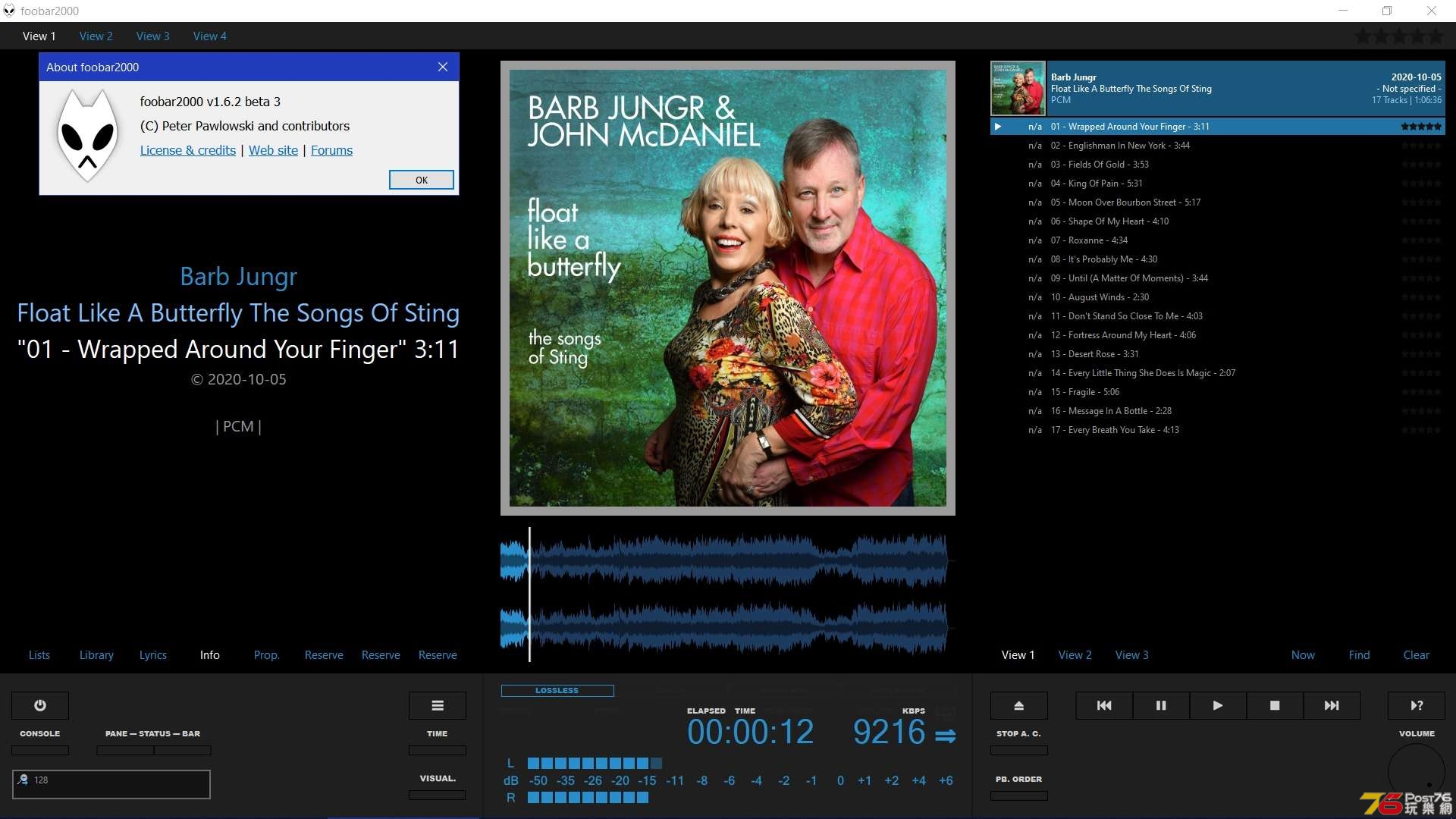The width and height of the screenshot is (1456, 819).
Task: Open the Web site link
Action: point(274,150)
